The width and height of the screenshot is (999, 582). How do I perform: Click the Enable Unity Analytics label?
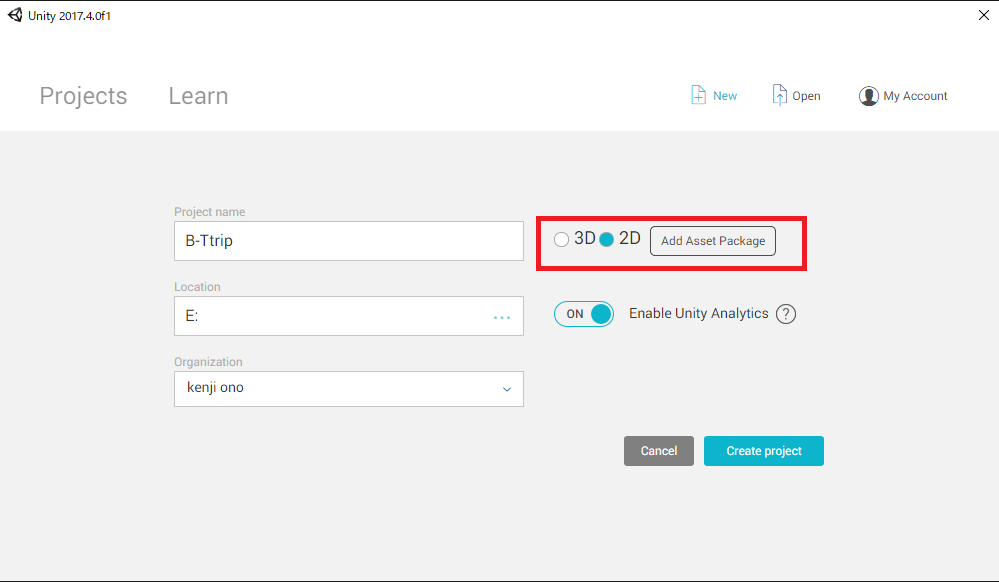pyautogui.click(x=698, y=314)
